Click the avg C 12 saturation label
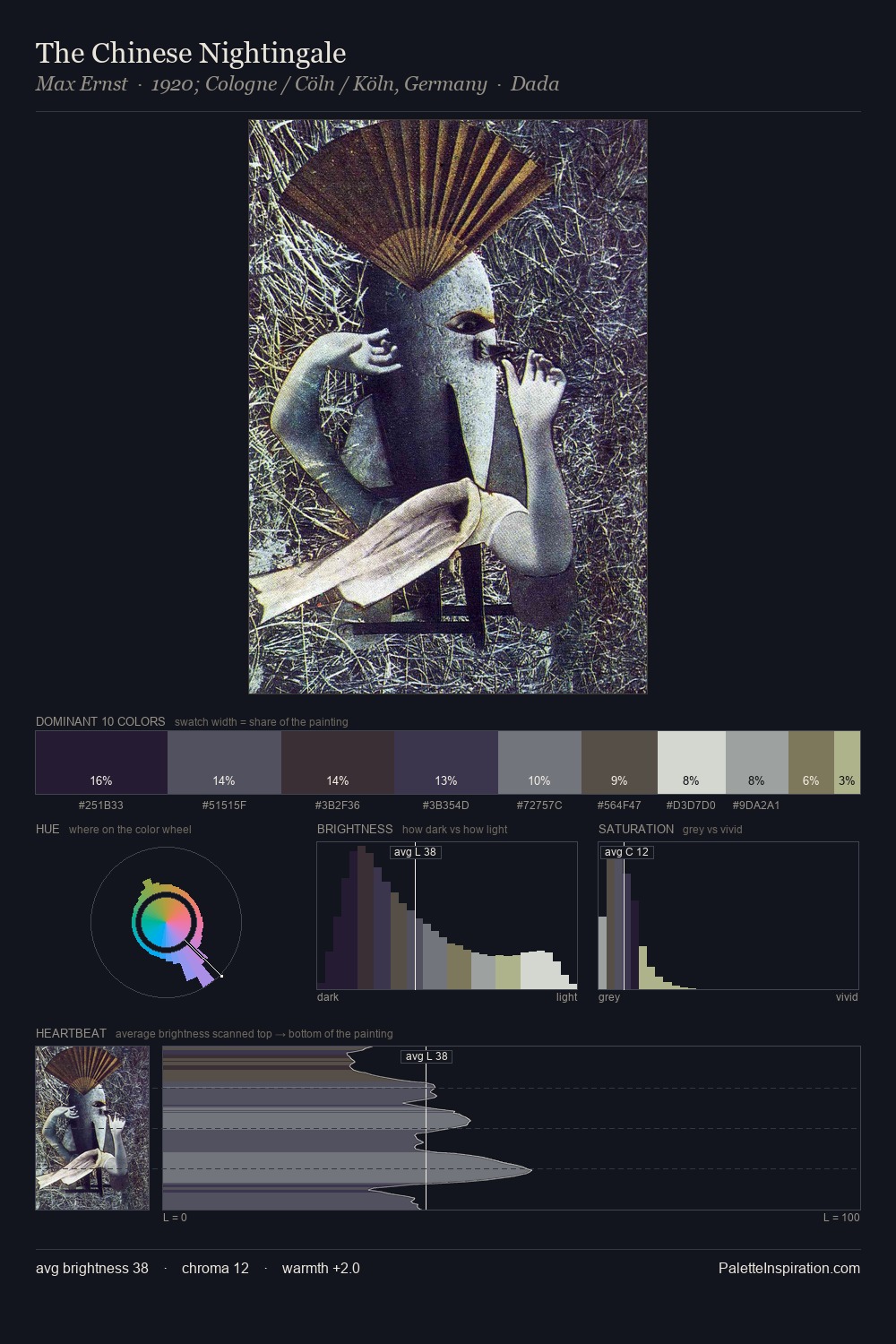Image resolution: width=896 pixels, height=1344 pixels. pyautogui.click(x=626, y=852)
